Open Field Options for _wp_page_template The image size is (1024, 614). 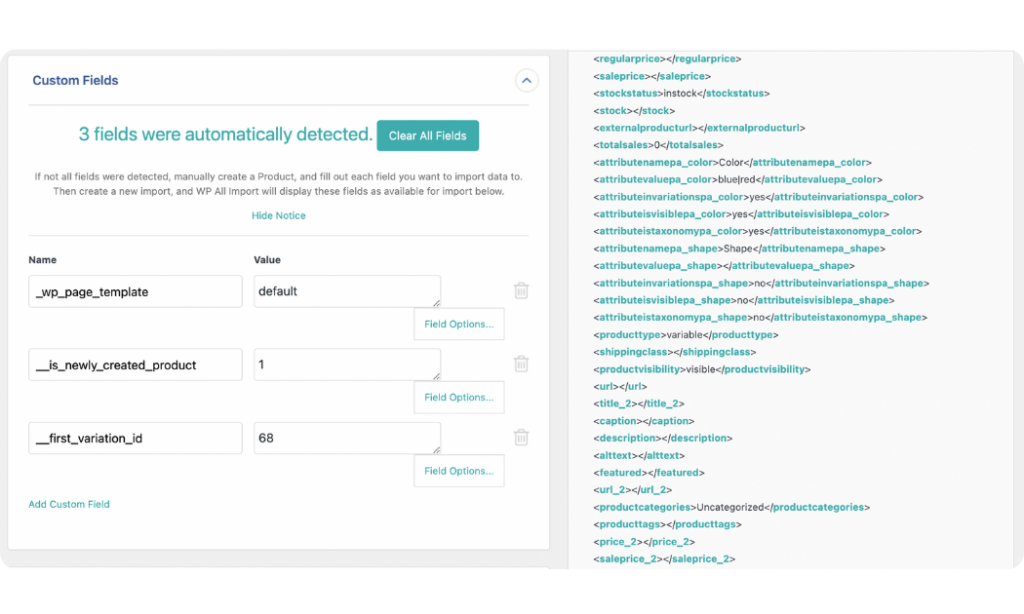coord(459,324)
